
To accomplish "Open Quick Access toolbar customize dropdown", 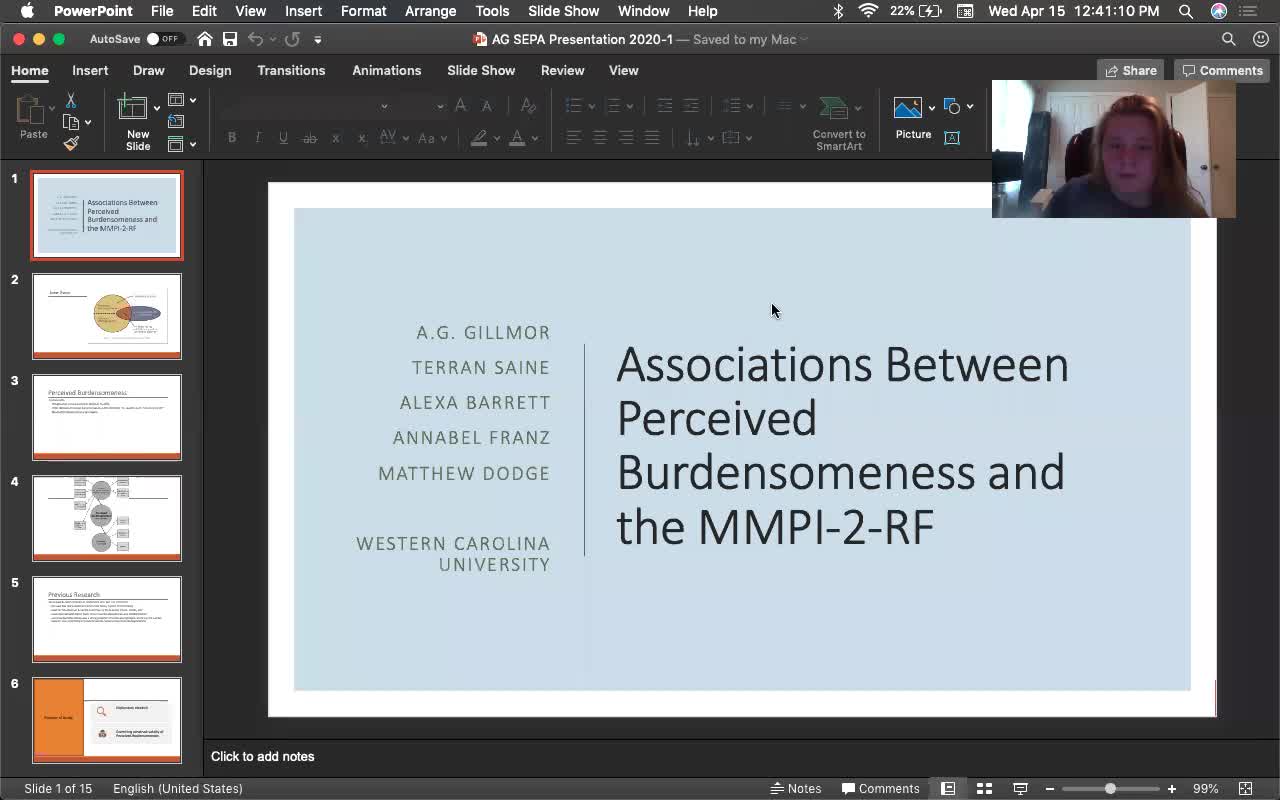I will pos(318,39).
